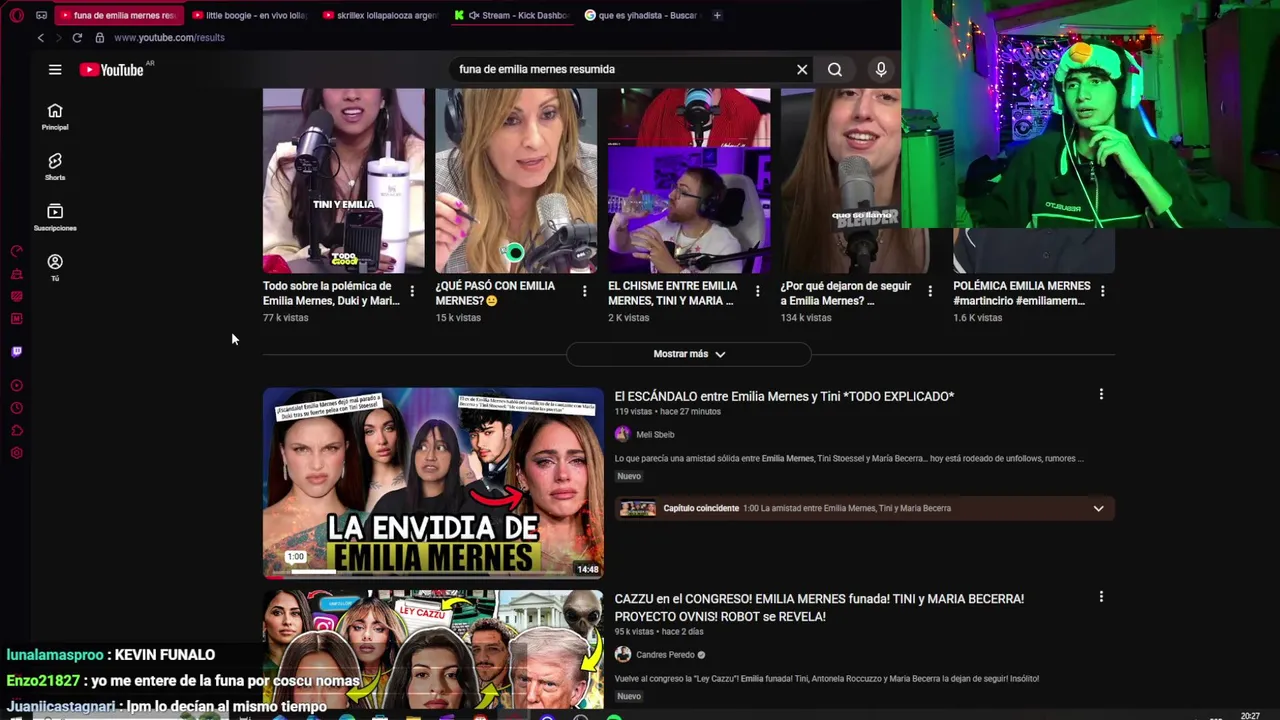Click Meli Sbeib channel avatar
Image resolution: width=1280 pixels, height=720 pixels.
click(623, 434)
